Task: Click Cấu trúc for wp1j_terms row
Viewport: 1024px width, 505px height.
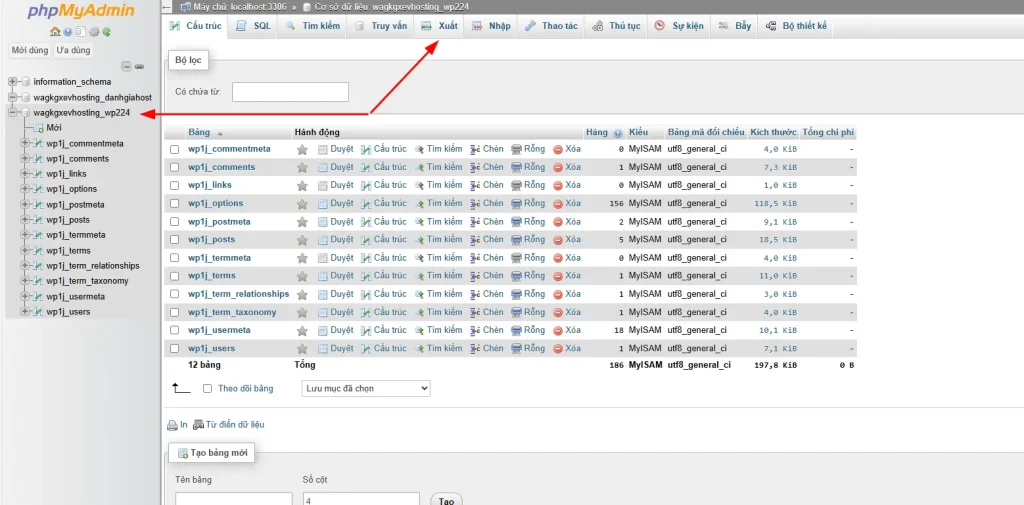Action: (x=384, y=276)
